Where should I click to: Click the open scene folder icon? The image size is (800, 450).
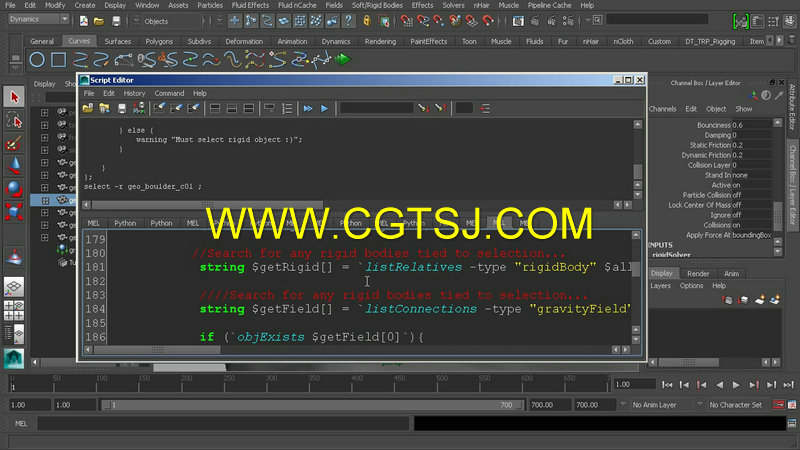click(99, 21)
